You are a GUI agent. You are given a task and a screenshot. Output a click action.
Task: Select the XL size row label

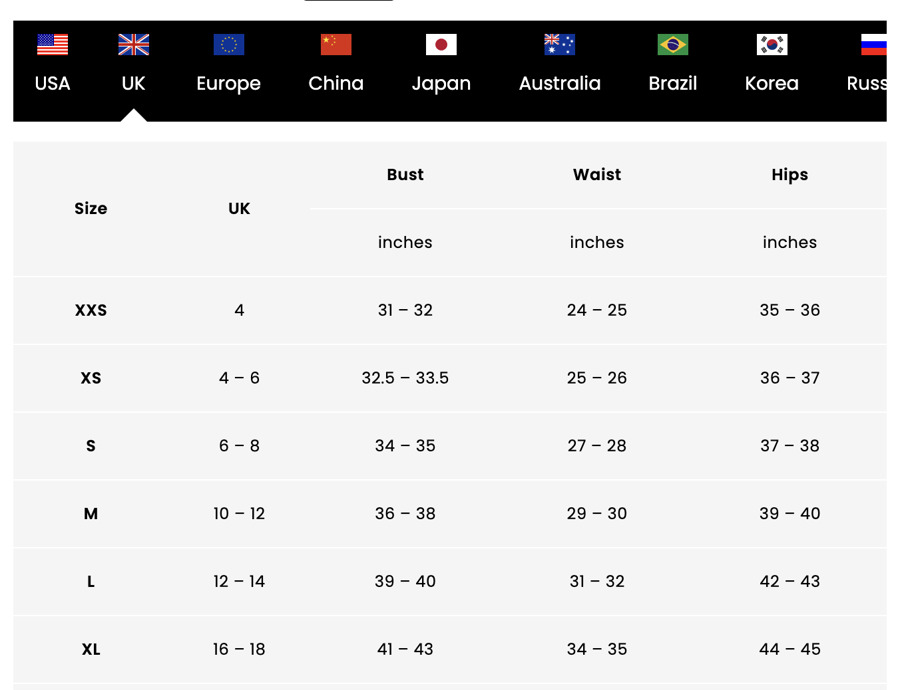point(91,649)
